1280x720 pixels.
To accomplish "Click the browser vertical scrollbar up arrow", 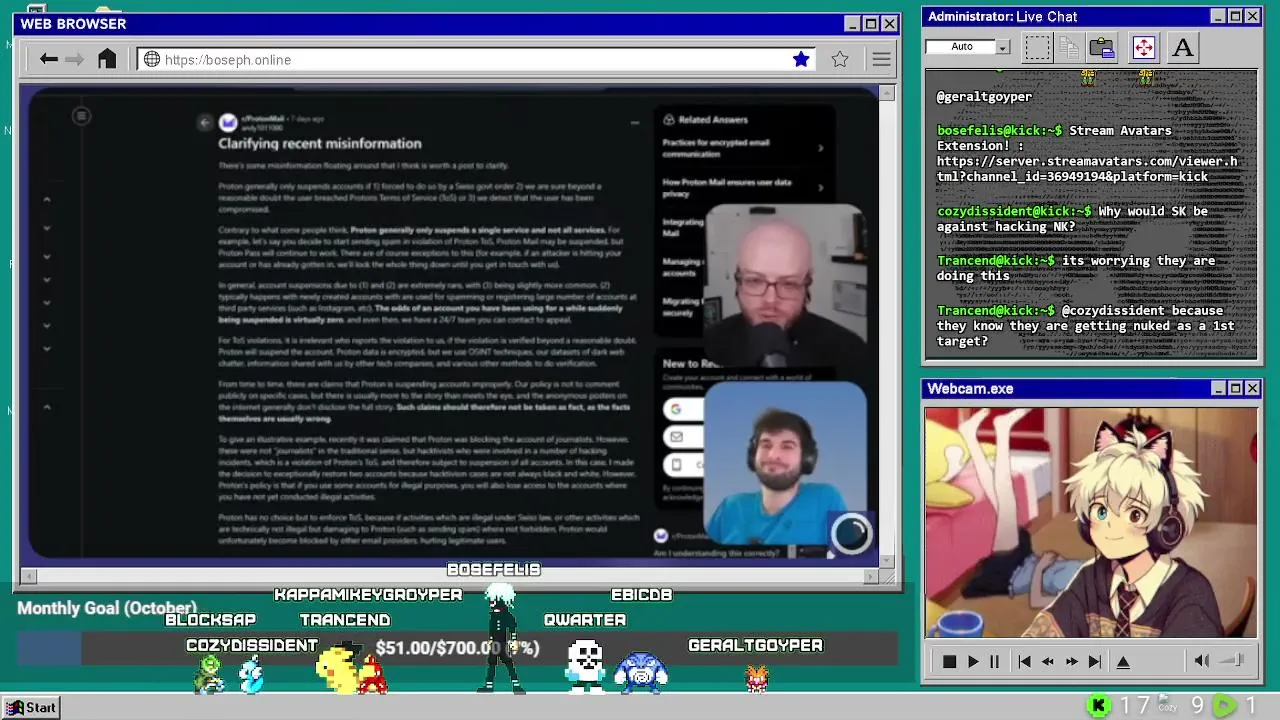I will pos(887,93).
